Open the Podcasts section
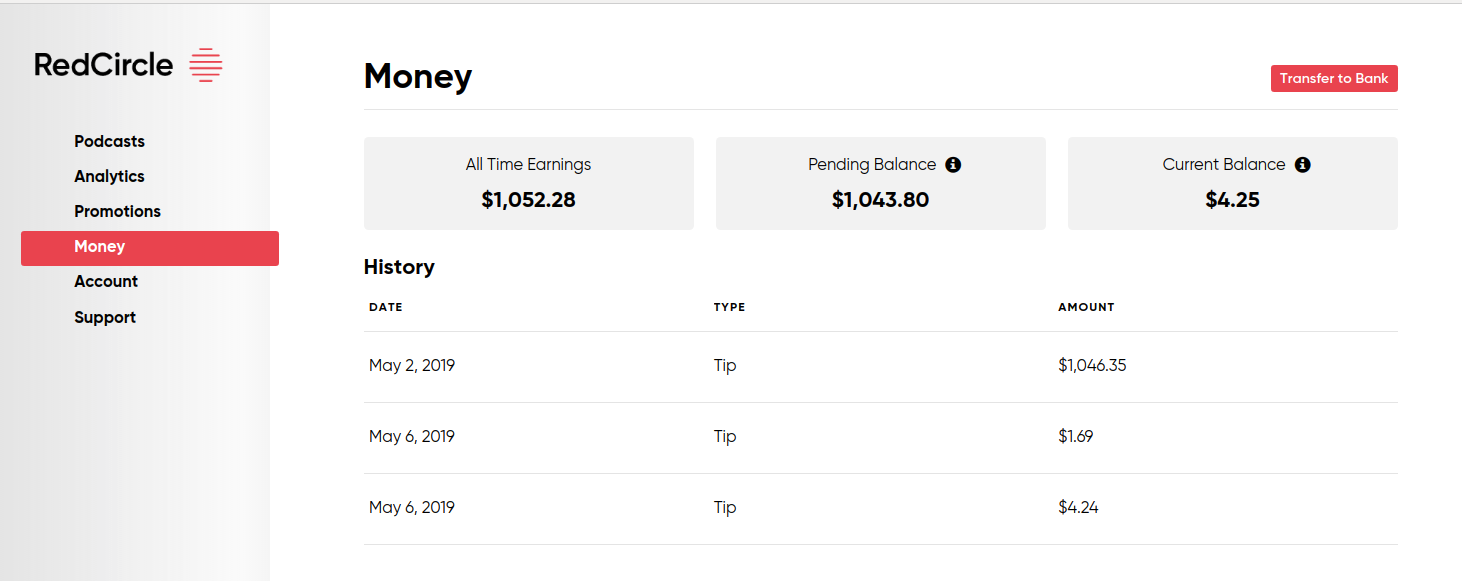The image size is (1462, 581). point(109,141)
